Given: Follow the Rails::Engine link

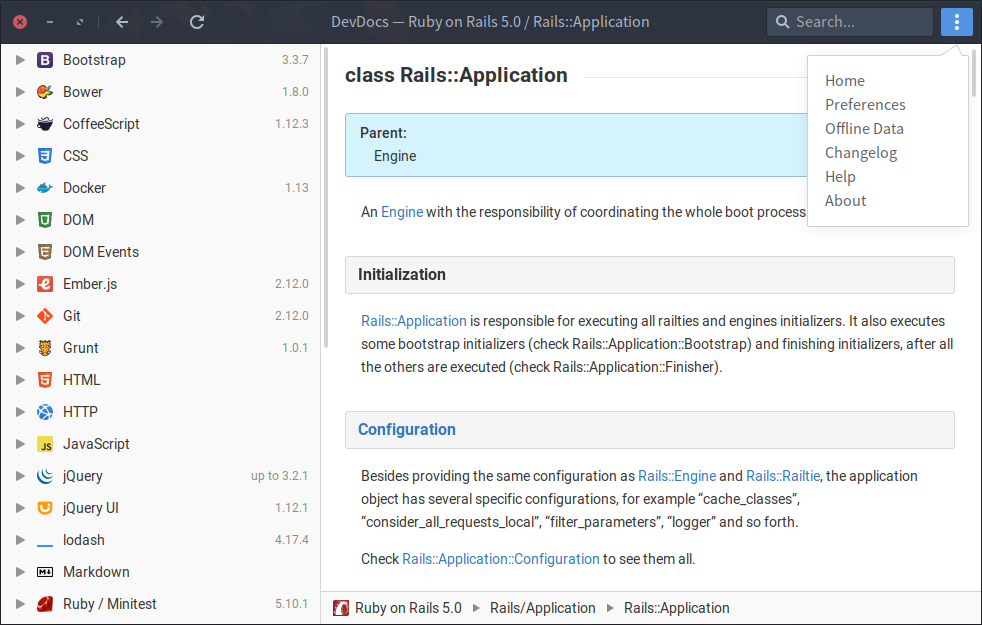Looking at the screenshot, I should tap(676, 476).
